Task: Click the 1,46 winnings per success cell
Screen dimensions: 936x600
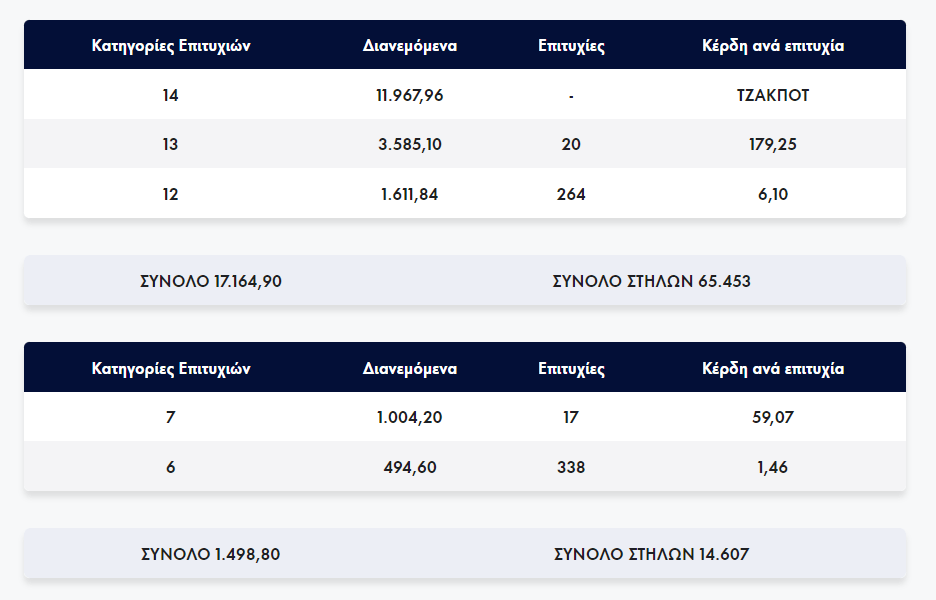Action: click(773, 467)
